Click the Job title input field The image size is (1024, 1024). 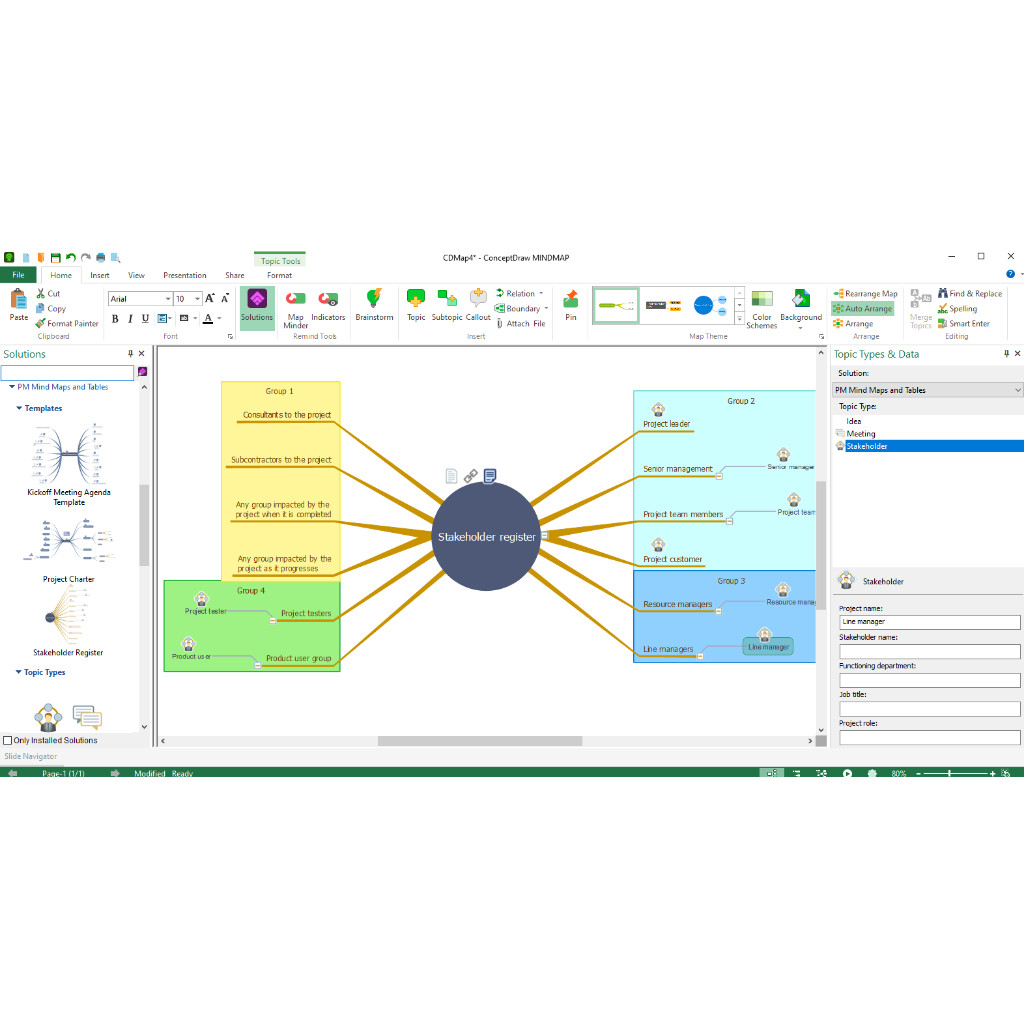(x=929, y=709)
